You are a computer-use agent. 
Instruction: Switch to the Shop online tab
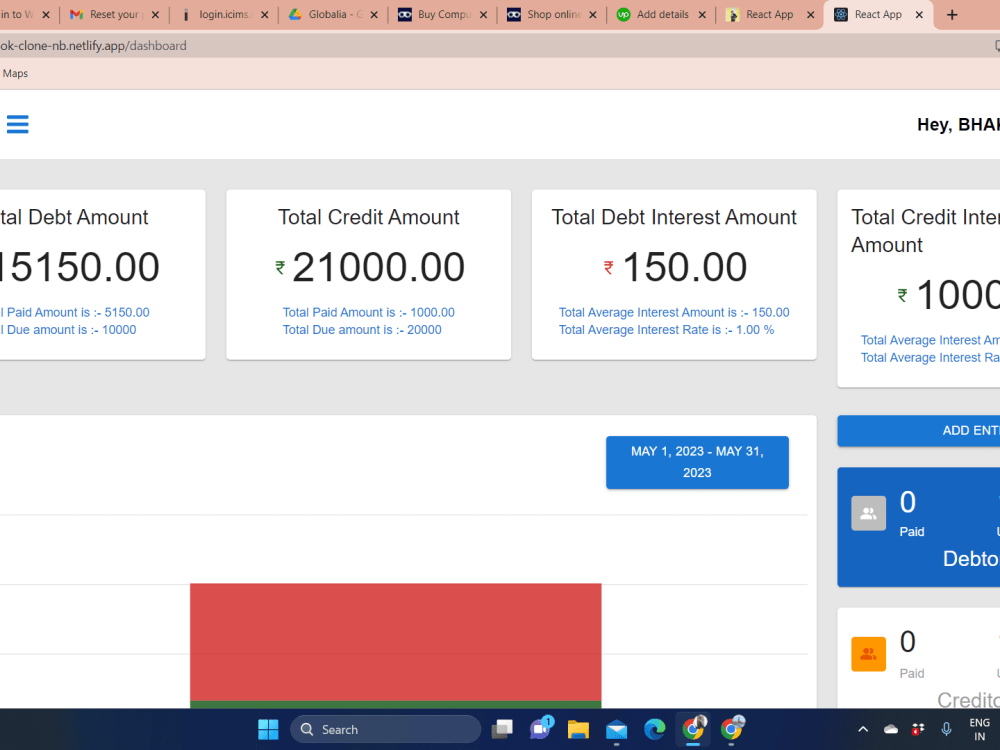tap(550, 14)
